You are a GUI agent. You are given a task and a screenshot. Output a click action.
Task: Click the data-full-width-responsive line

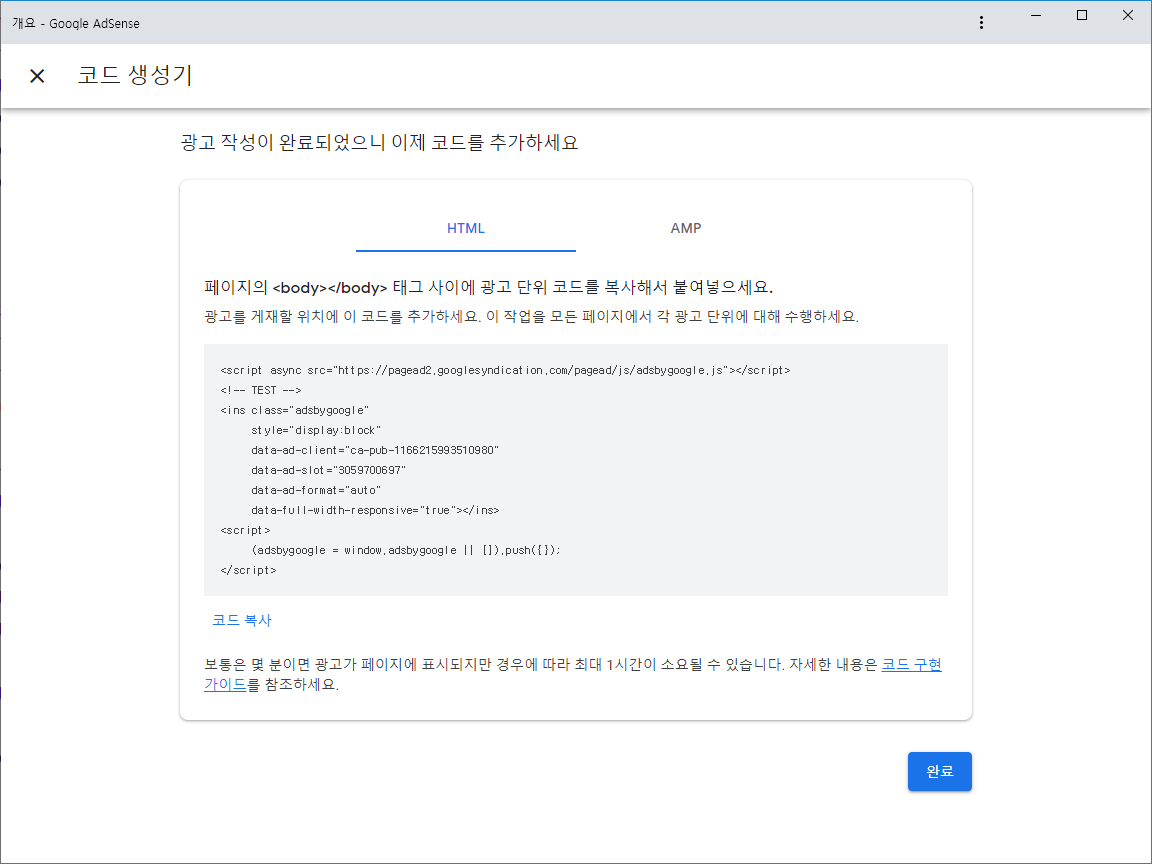tap(375, 510)
